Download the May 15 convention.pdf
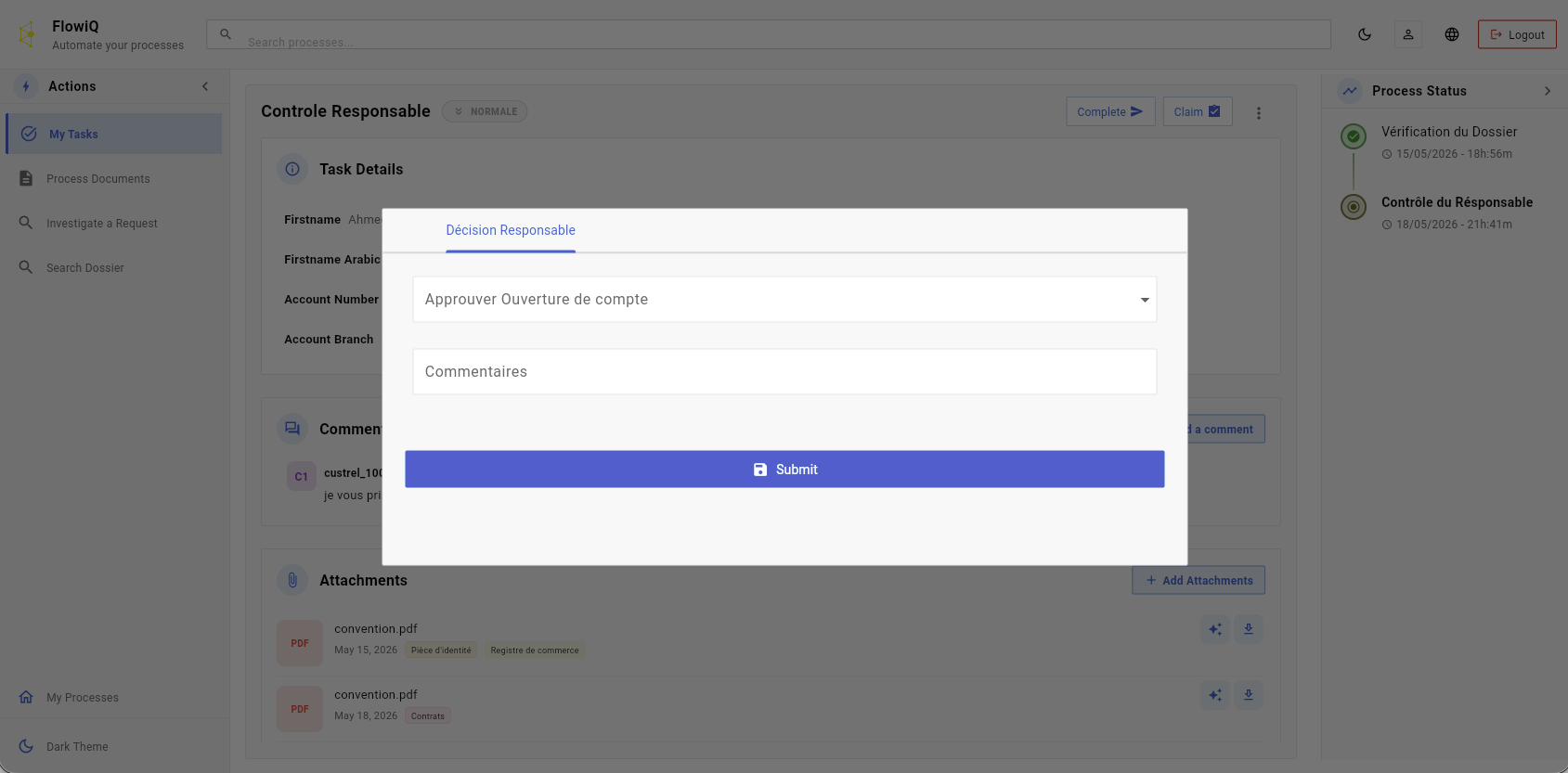The image size is (1568, 773). (1249, 629)
